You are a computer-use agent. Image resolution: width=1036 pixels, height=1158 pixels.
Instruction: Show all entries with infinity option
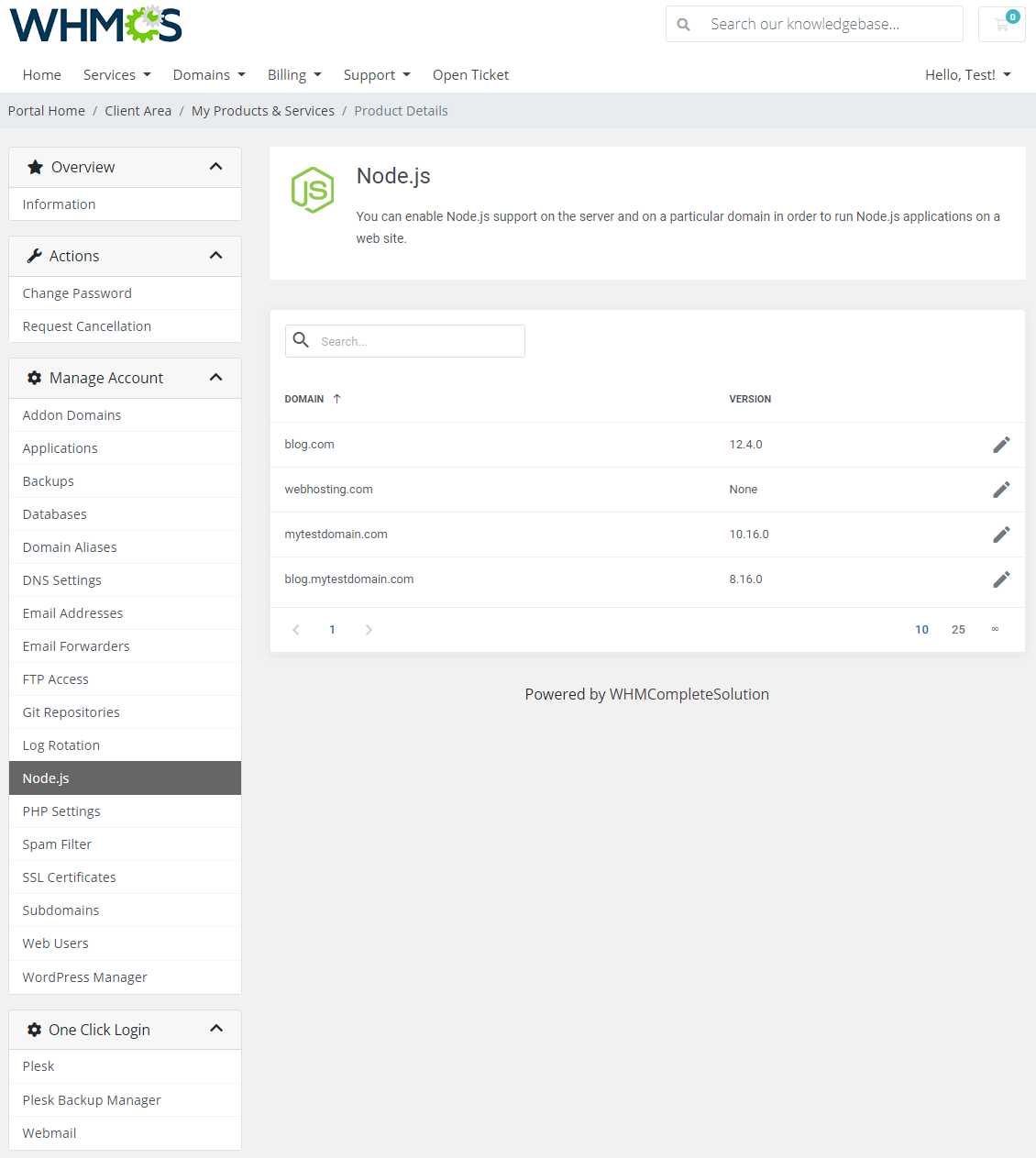click(995, 630)
